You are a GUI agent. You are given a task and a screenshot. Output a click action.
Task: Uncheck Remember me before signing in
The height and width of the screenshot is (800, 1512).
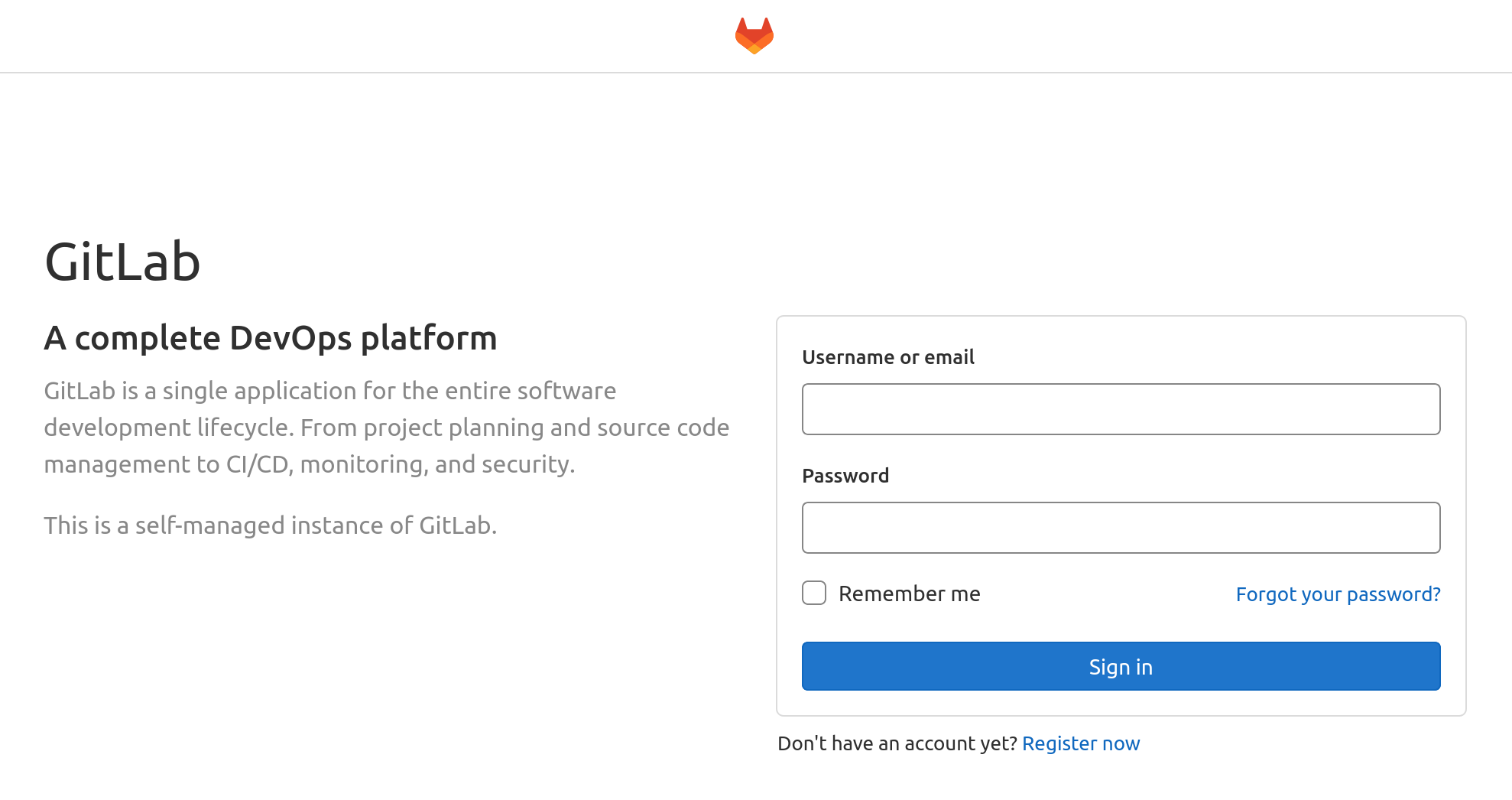(813, 593)
